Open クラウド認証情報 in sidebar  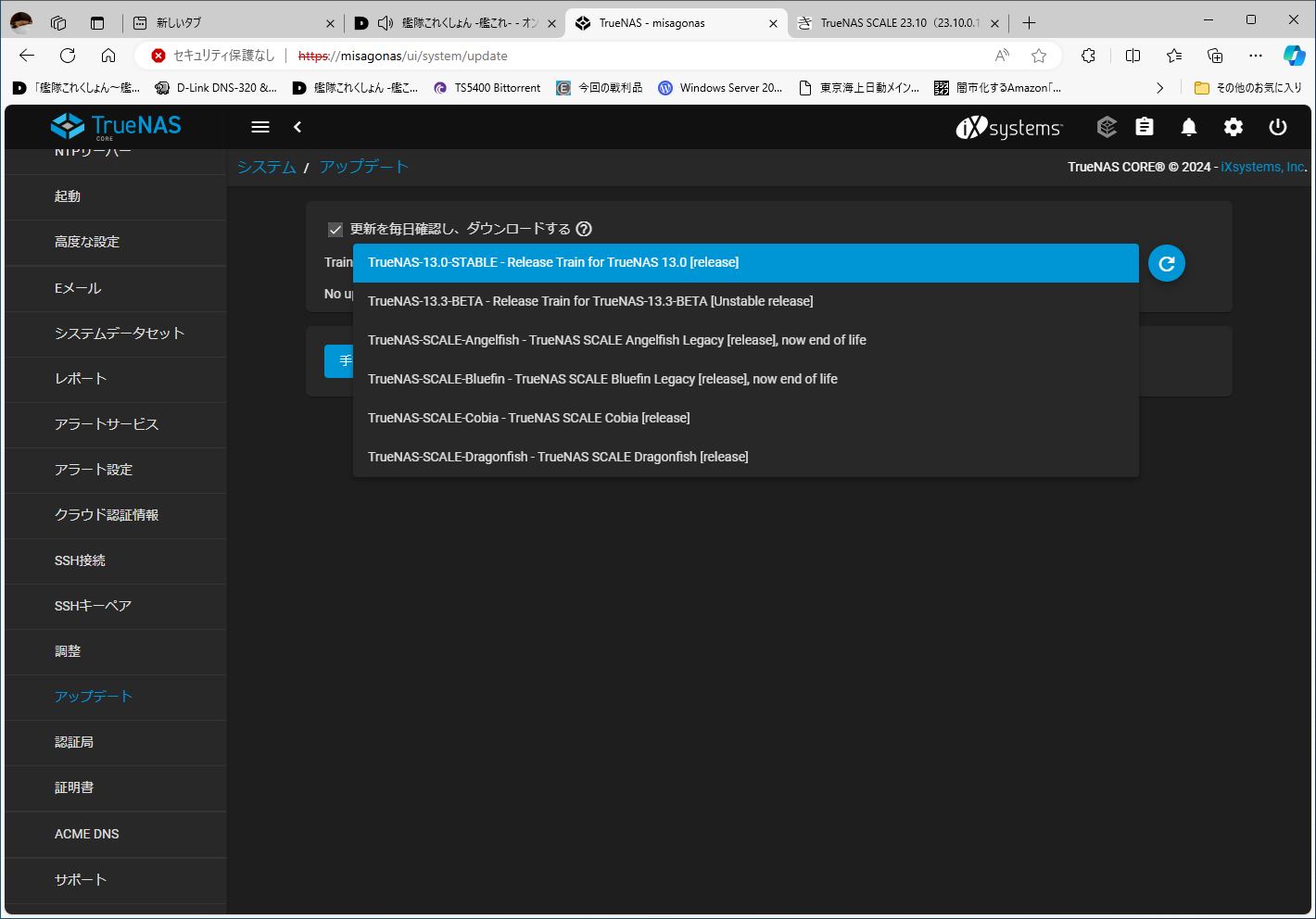click(x=116, y=515)
